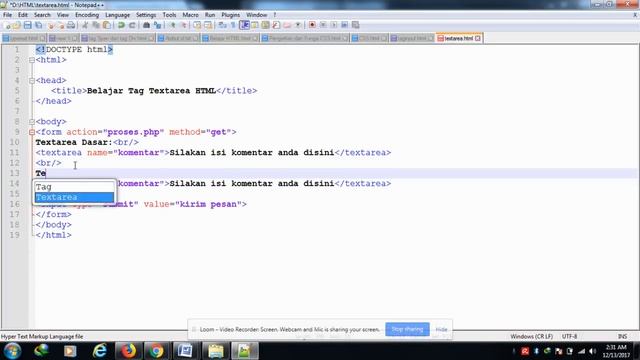Collapse the head fold marker on line 4
Image resolution: width=640 pixels, height=360 pixels.
32,80
